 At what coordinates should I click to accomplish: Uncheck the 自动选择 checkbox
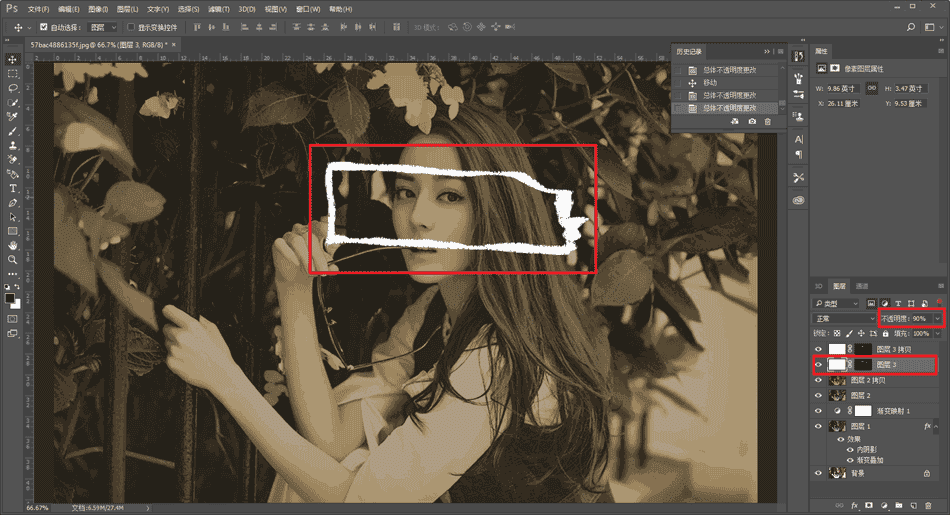click(43, 27)
